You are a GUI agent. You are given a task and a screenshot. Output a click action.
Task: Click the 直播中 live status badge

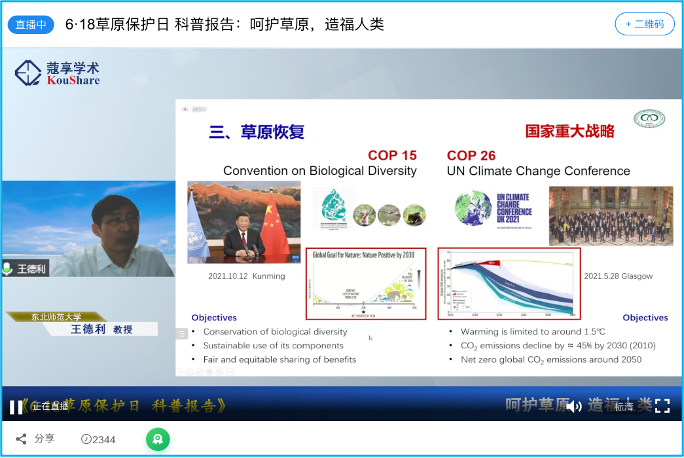(x=31, y=24)
